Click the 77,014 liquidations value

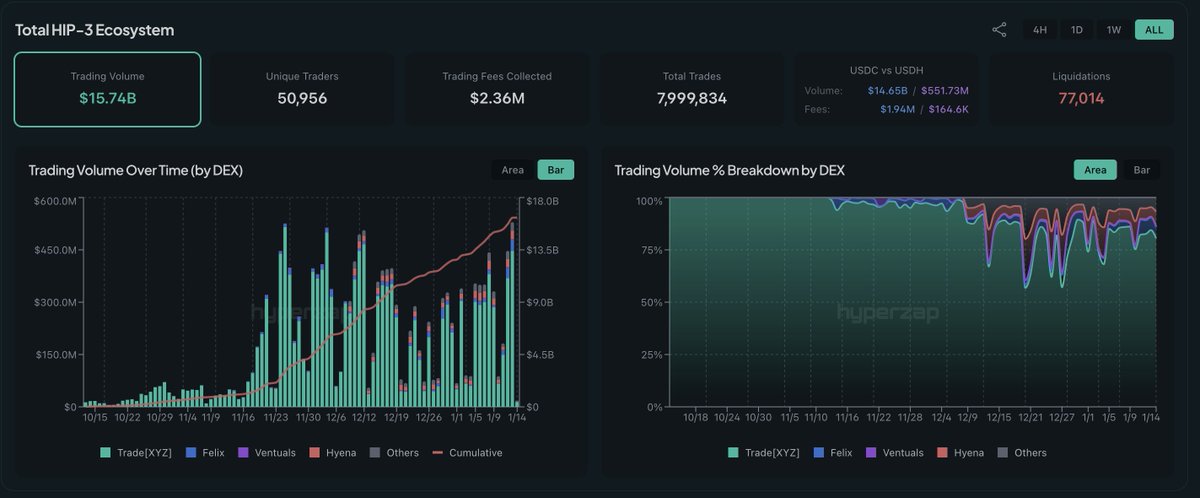1081,98
